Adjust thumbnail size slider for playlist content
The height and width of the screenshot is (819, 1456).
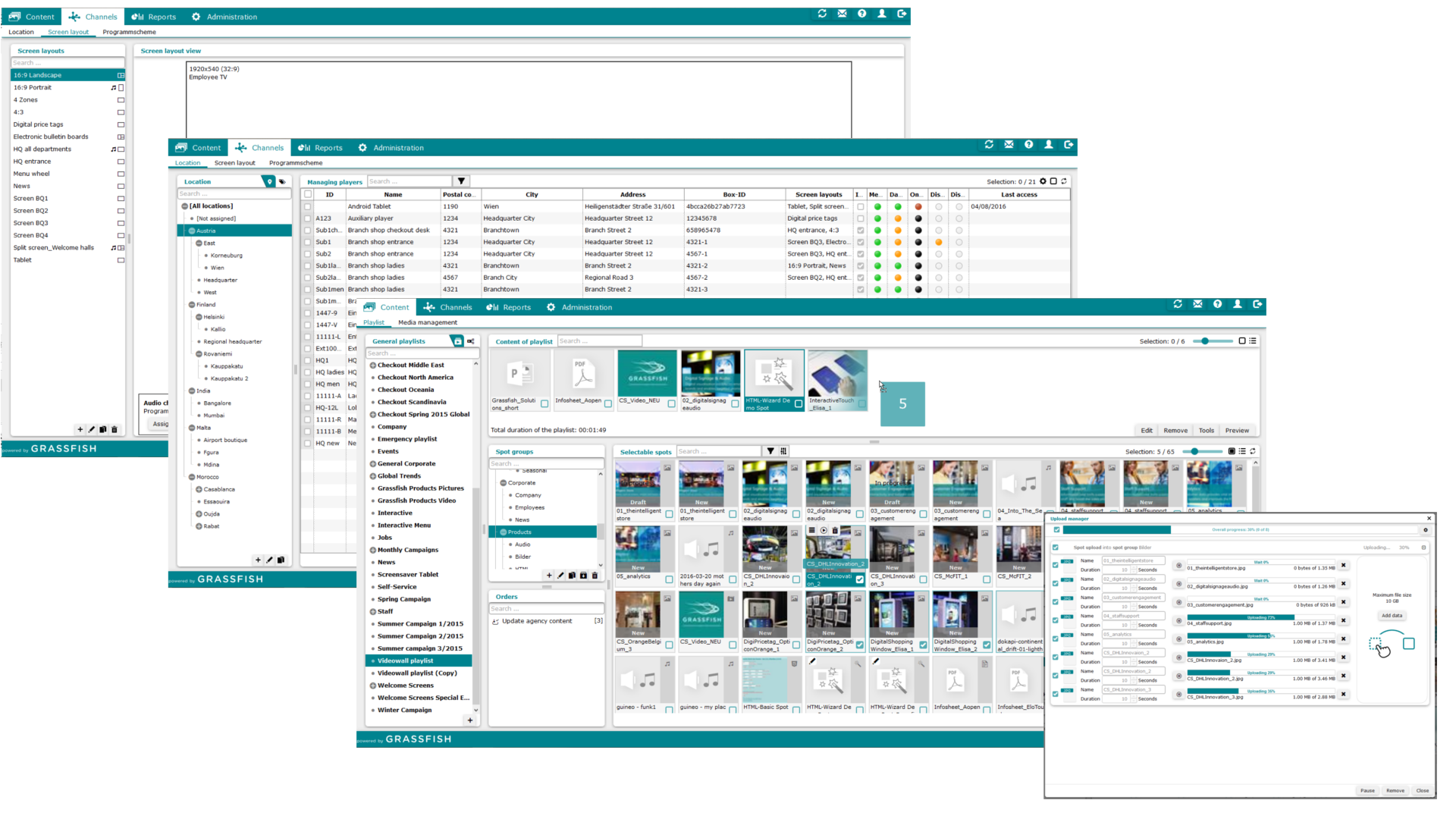pyautogui.click(x=1204, y=341)
